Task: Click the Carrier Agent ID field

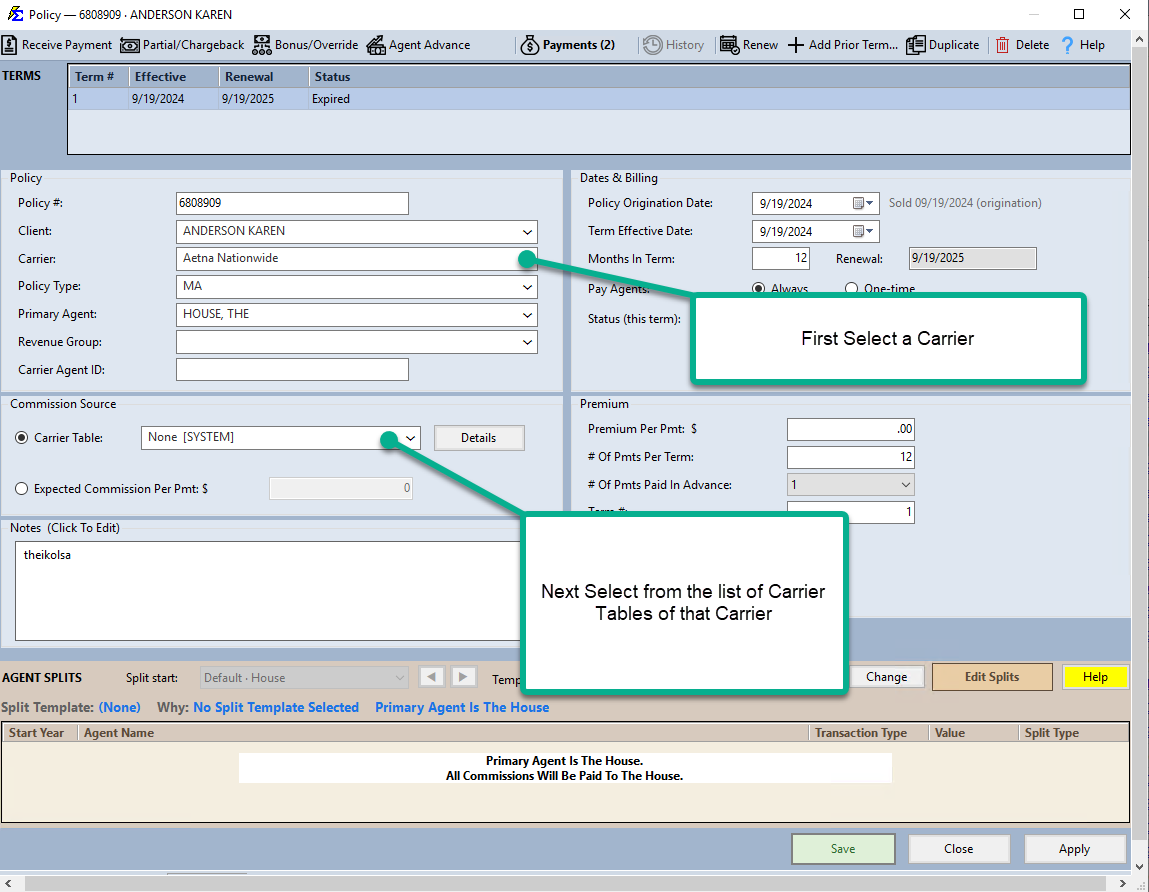Action: (x=292, y=369)
